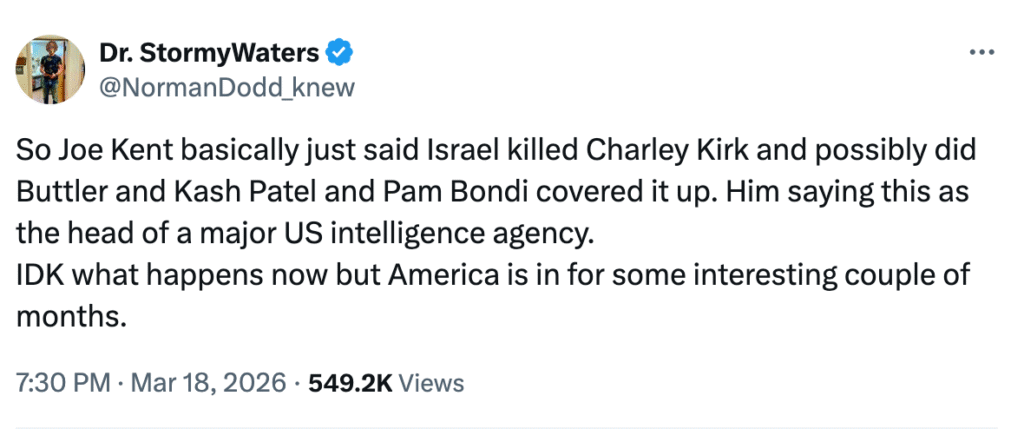The width and height of the screenshot is (1024, 429).
Task: Open the three-dot more options menu
Action: coord(982,52)
